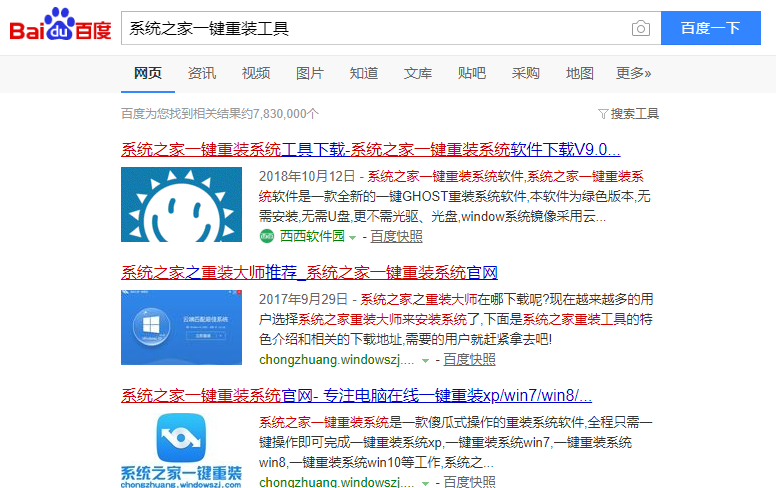Open first result title link 系统之家一键重装系统工具下载
The width and height of the screenshot is (776, 488).
(x=370, y=150)
